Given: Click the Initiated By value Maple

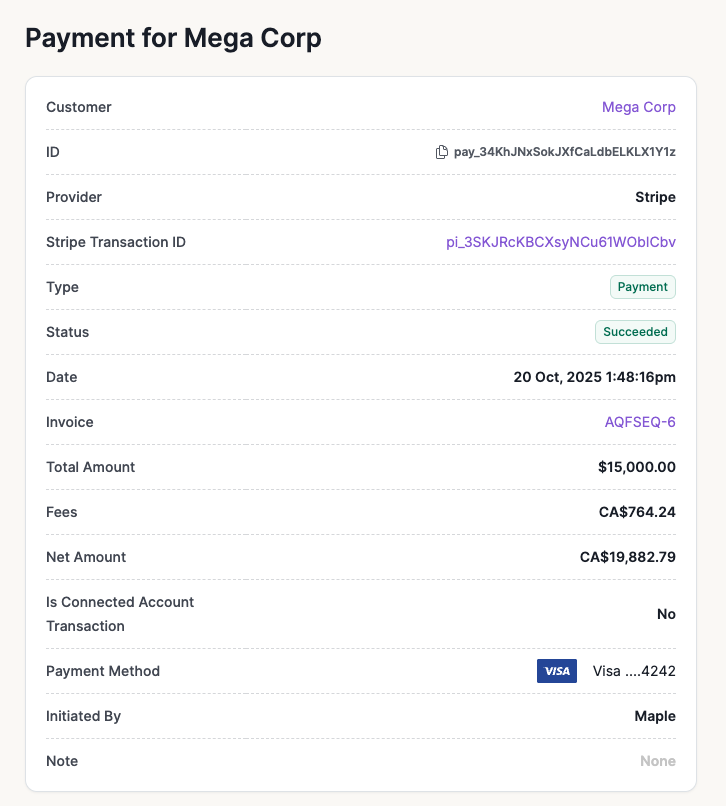Looking at the screenshot, I should click(x=654, y=716).
